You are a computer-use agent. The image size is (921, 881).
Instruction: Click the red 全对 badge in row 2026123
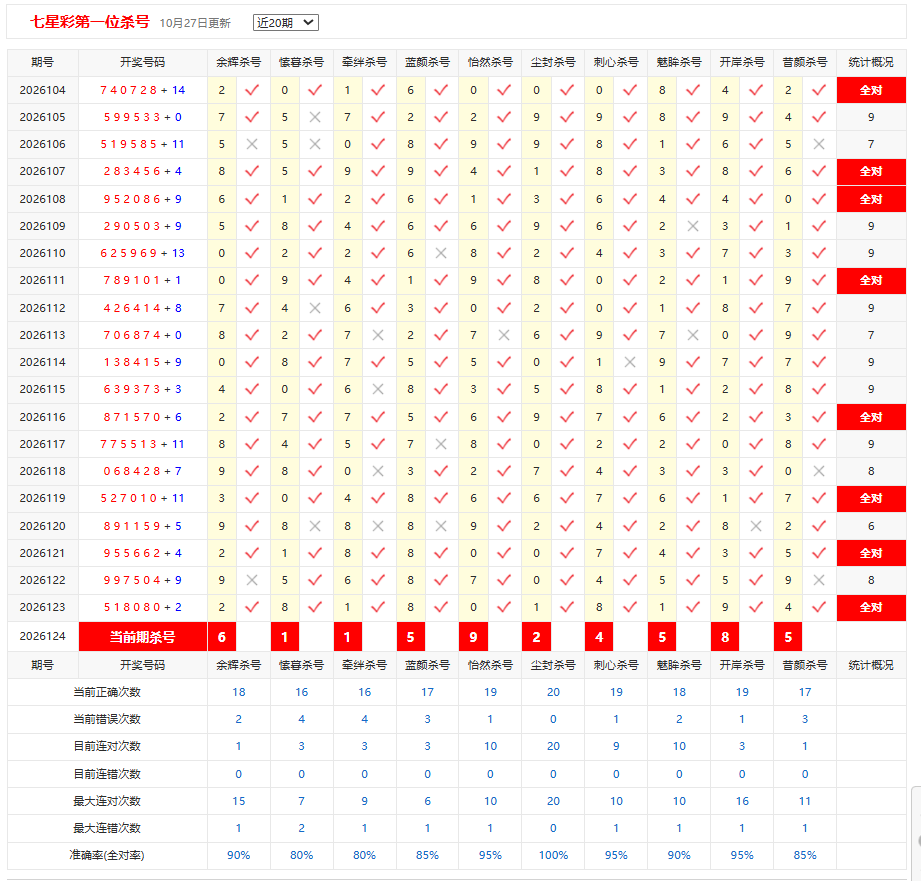click(871, 607)
